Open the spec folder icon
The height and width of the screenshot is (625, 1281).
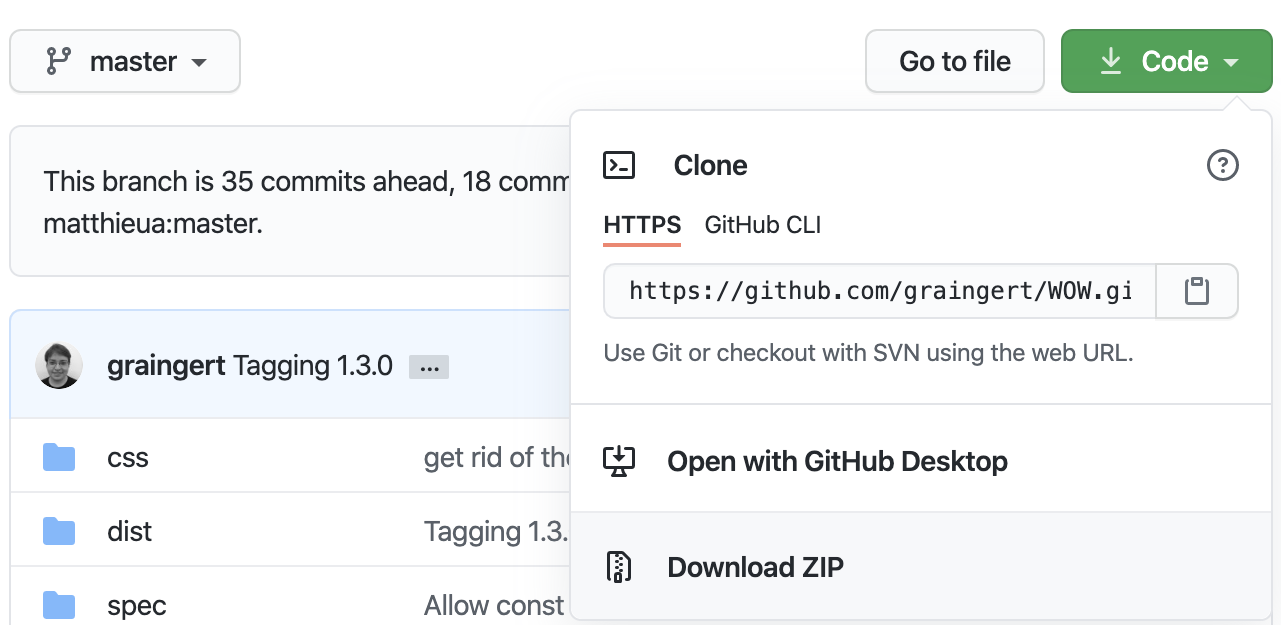[60, 604]
